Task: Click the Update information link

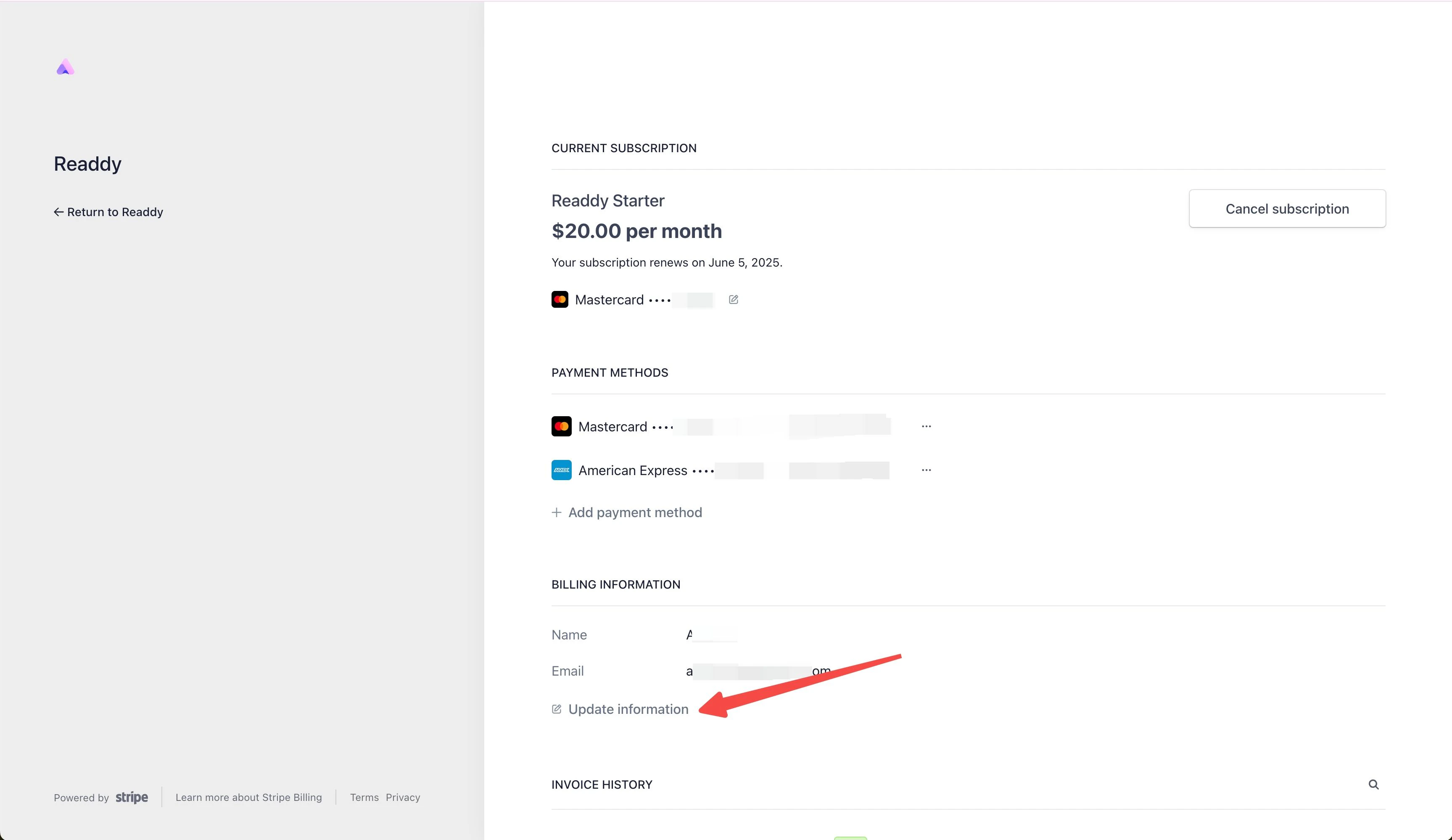Action: point(628,709)
